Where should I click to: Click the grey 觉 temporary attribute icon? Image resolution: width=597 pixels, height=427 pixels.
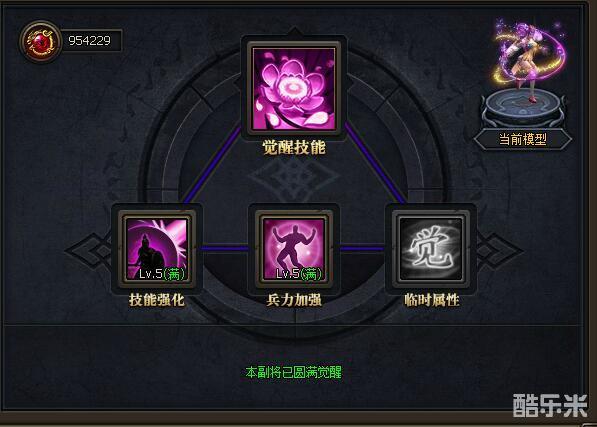tap(431, 249)
